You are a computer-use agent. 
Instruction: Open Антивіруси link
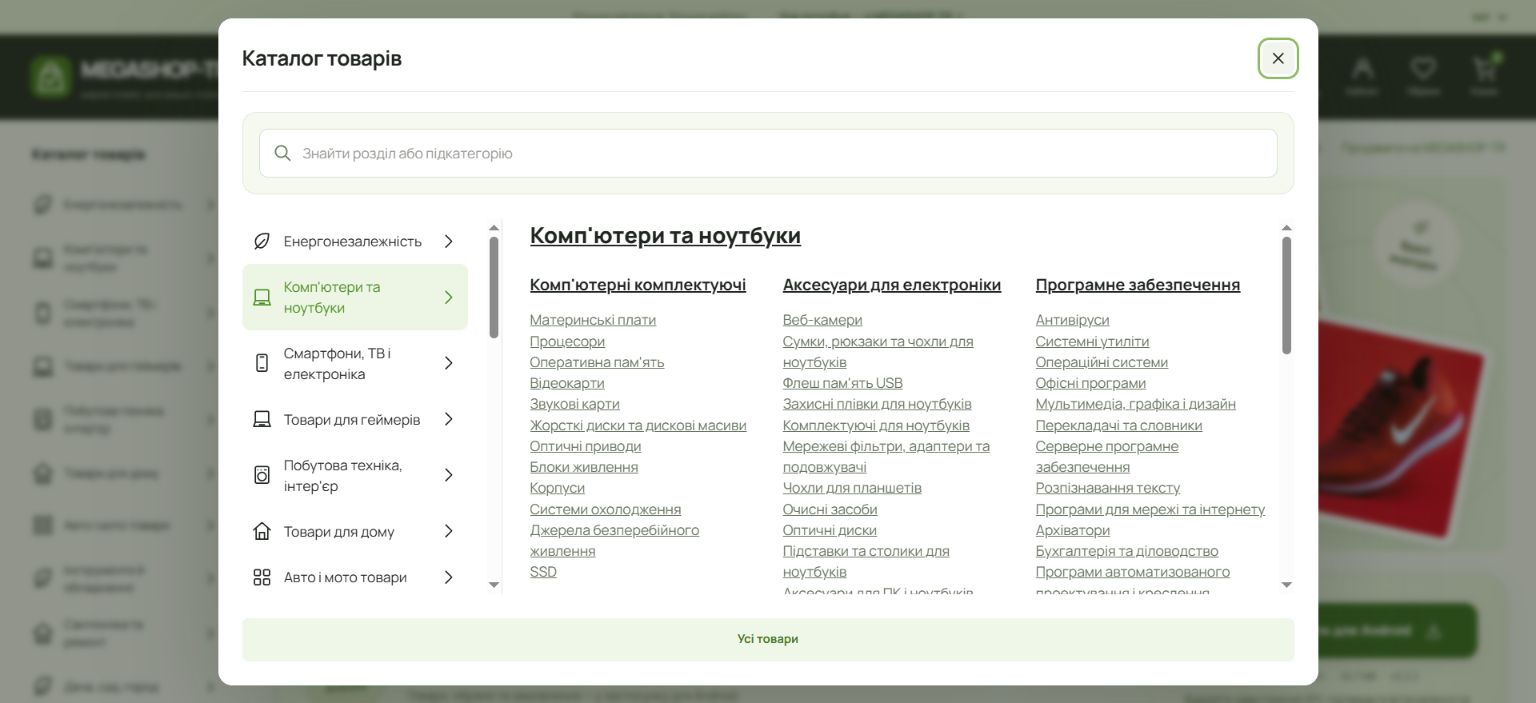pos(1072,320)
